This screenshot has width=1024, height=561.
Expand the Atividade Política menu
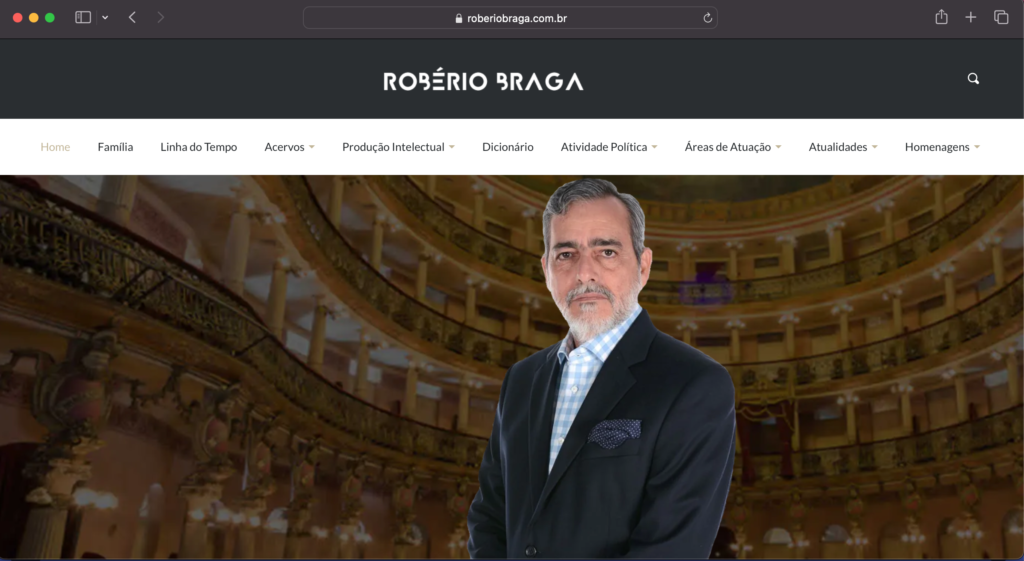pyautogui.click(x=609, y=147)
